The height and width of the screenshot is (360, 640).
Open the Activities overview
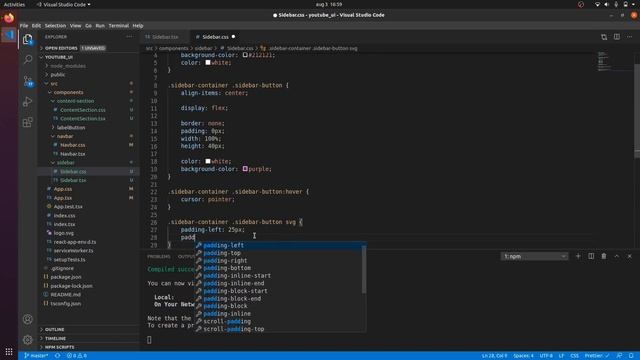point(14,4)
